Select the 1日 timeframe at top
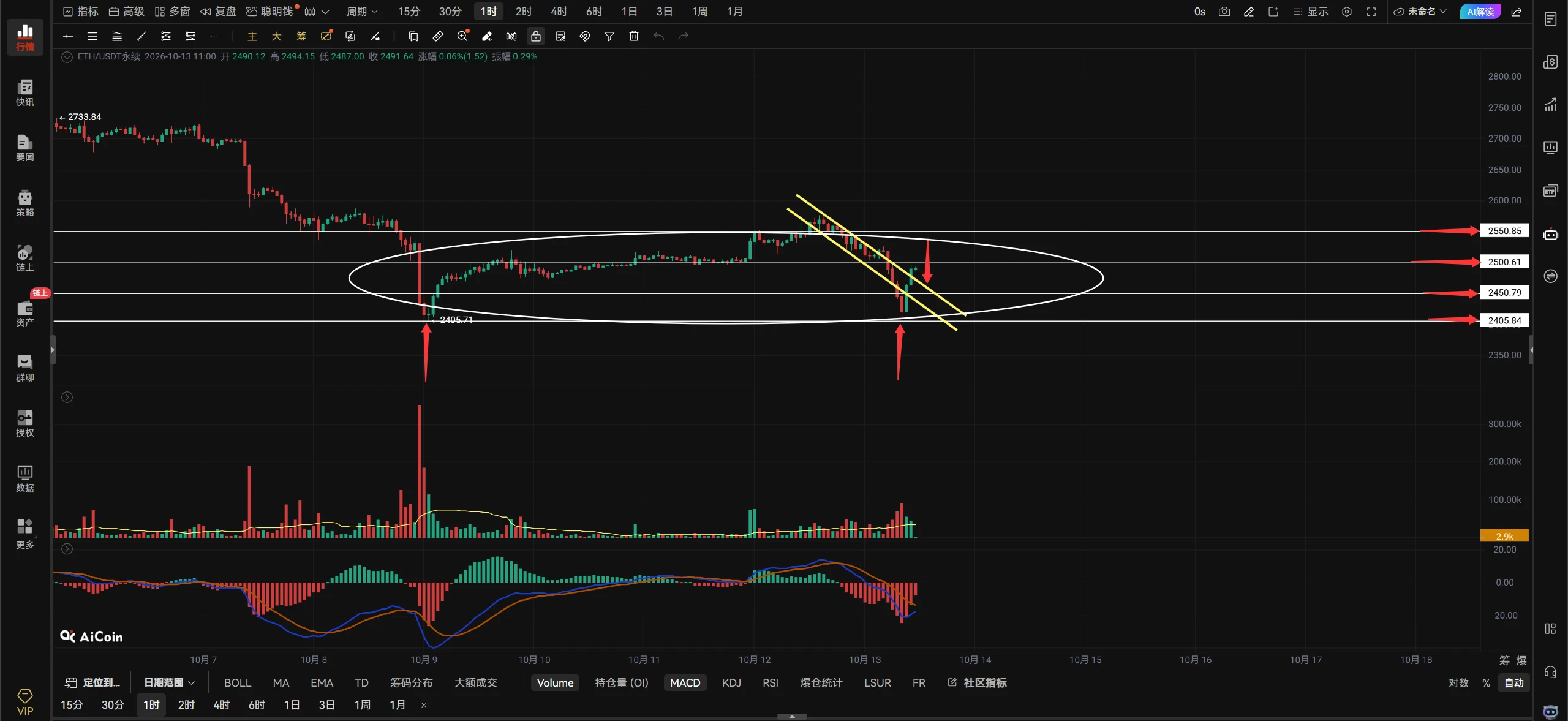Image resolution: width=1568 pixels, height=721 pixels. click(629, 12)
